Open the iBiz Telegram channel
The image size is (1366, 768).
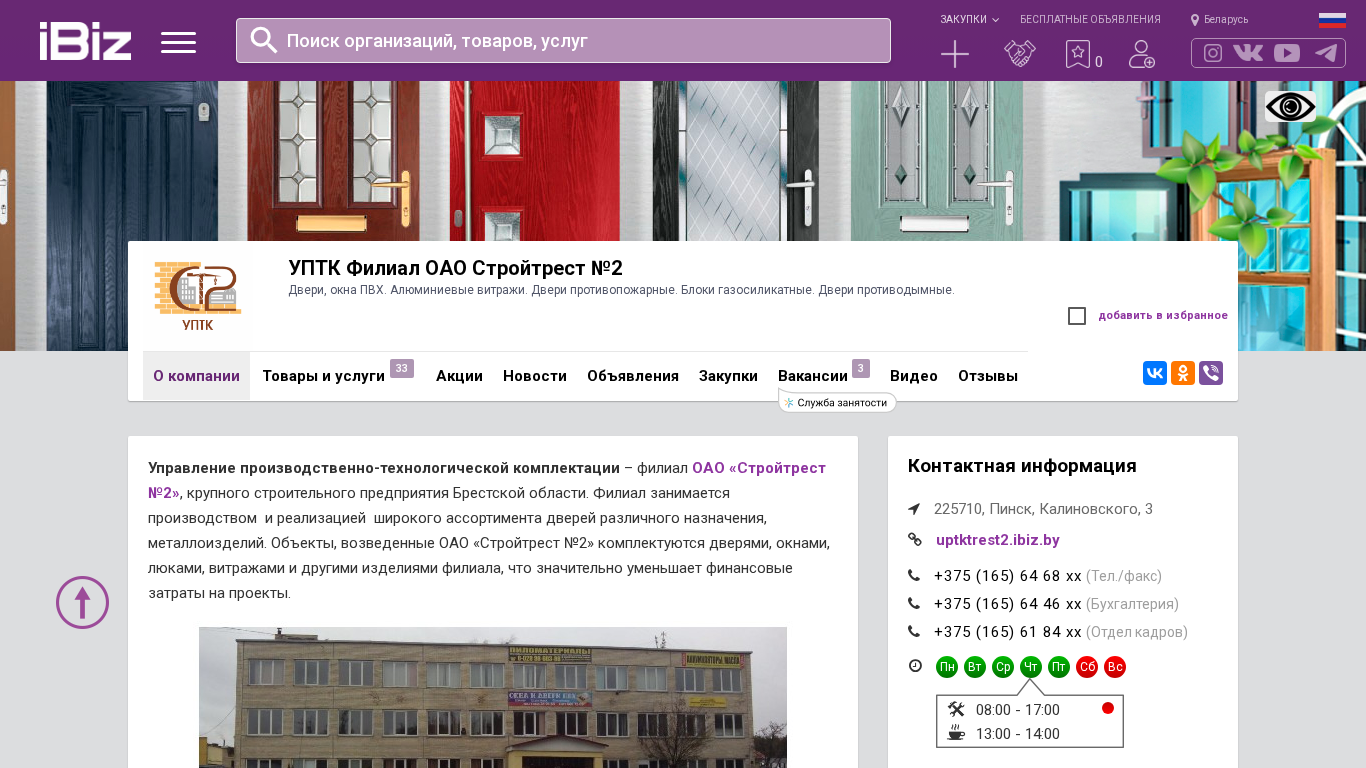(1326, 53)
